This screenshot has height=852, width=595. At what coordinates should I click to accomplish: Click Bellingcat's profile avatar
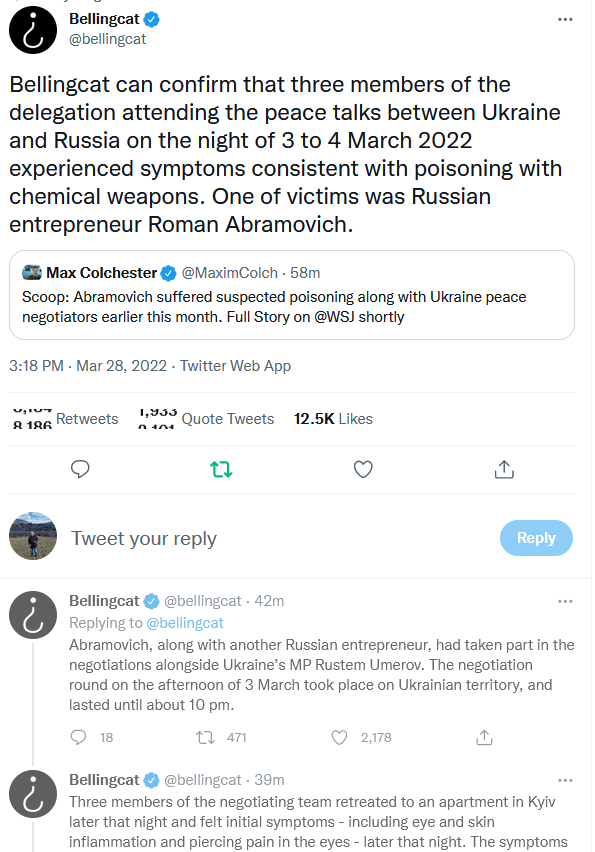click(x=33, y=30)
